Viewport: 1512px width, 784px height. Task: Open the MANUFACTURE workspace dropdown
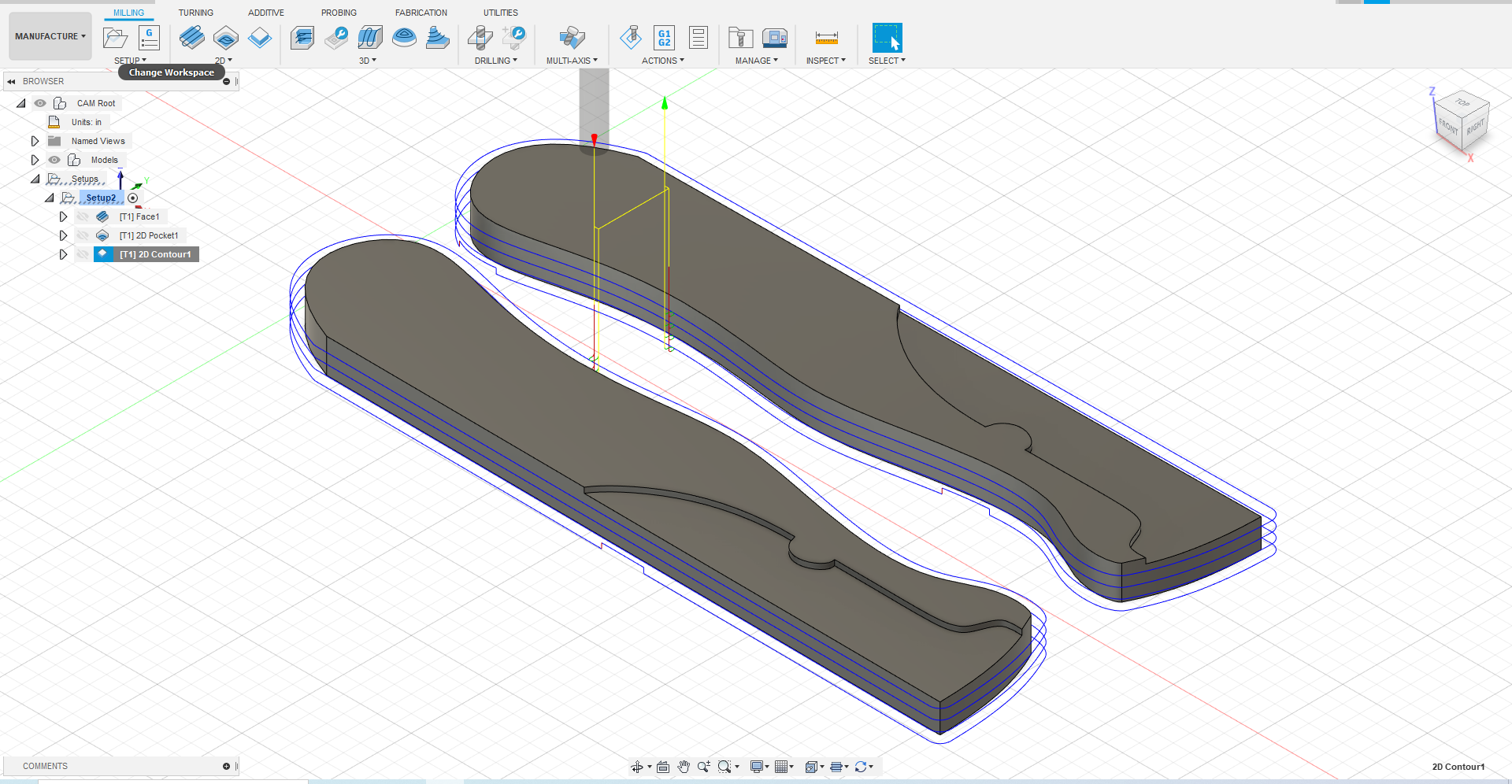point(50,36)
